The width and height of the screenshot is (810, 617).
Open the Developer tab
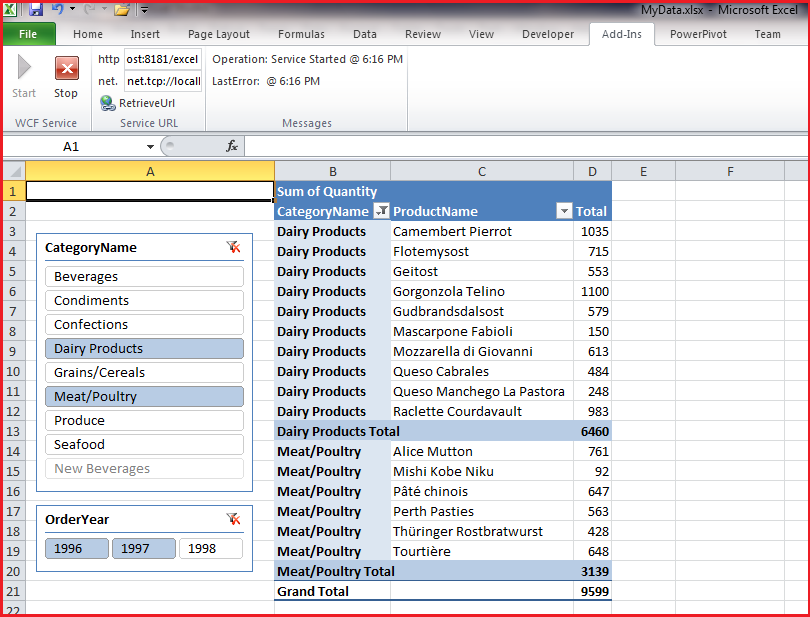pos(548,34)
